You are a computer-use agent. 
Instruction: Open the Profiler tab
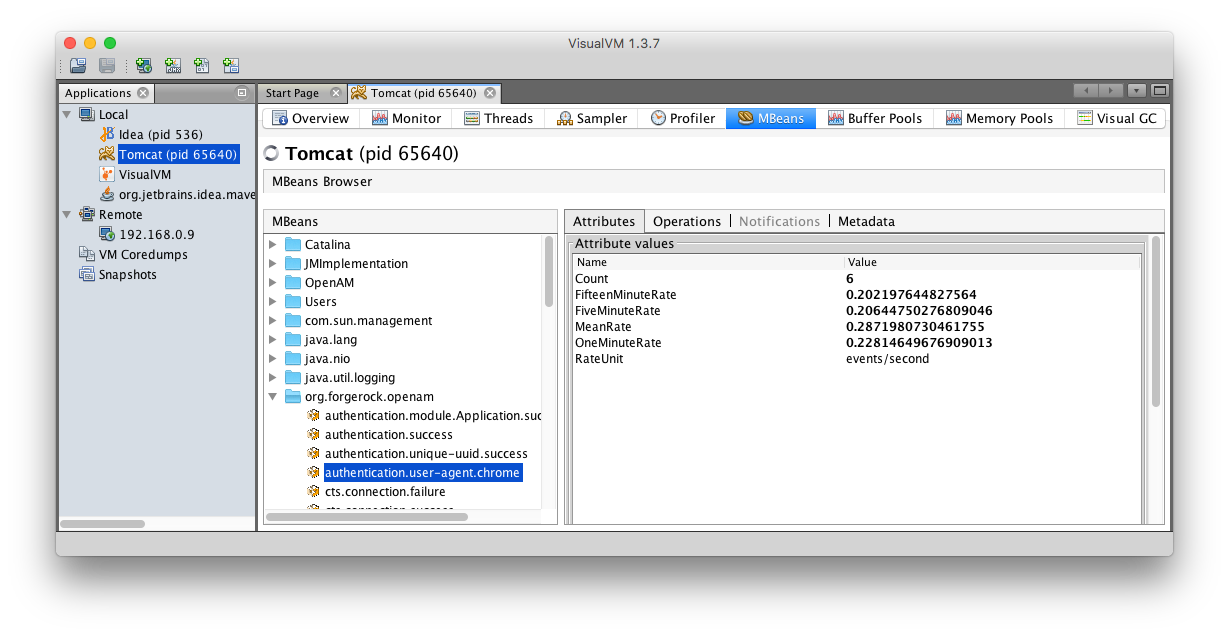[x=683, y=118]
